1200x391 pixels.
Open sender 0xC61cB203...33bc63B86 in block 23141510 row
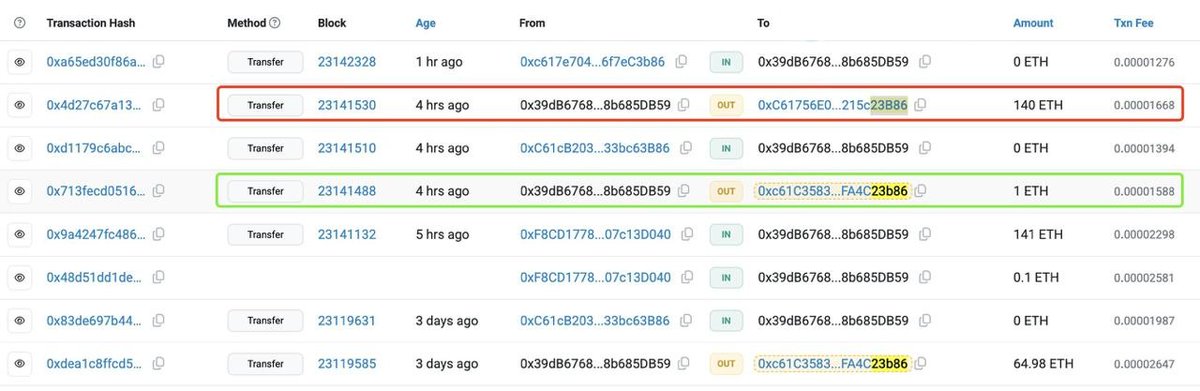click(595, 148)
